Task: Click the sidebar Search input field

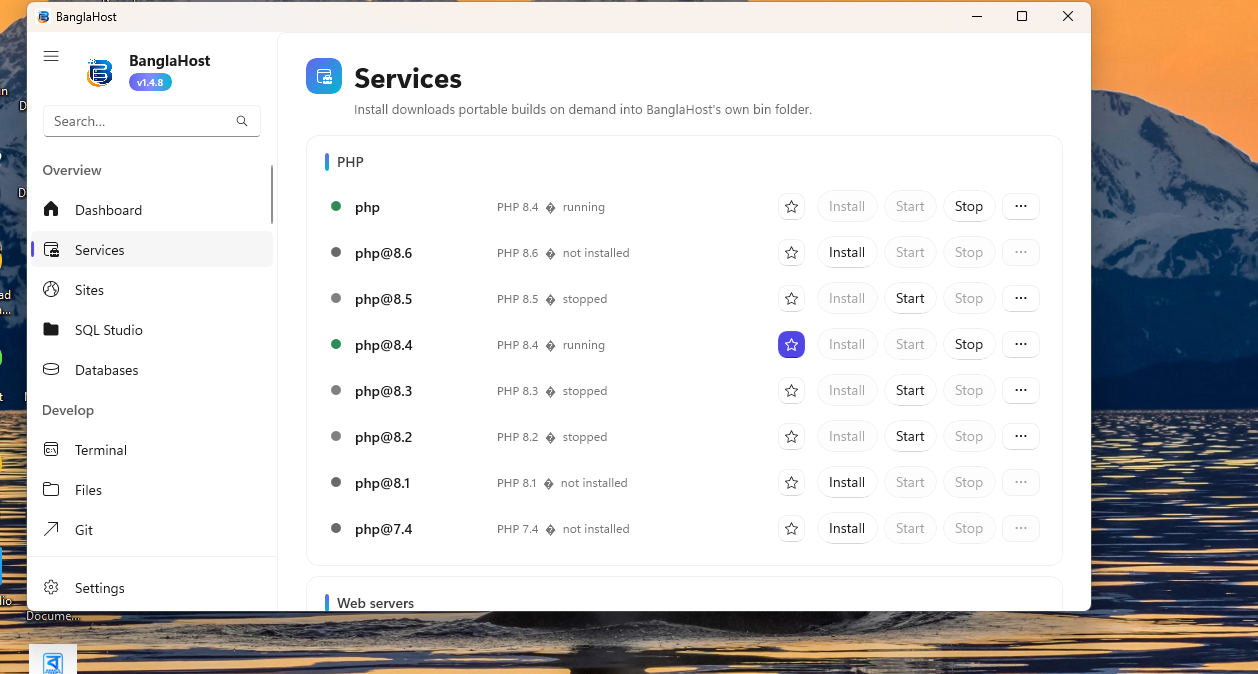Action: point(152,121)
